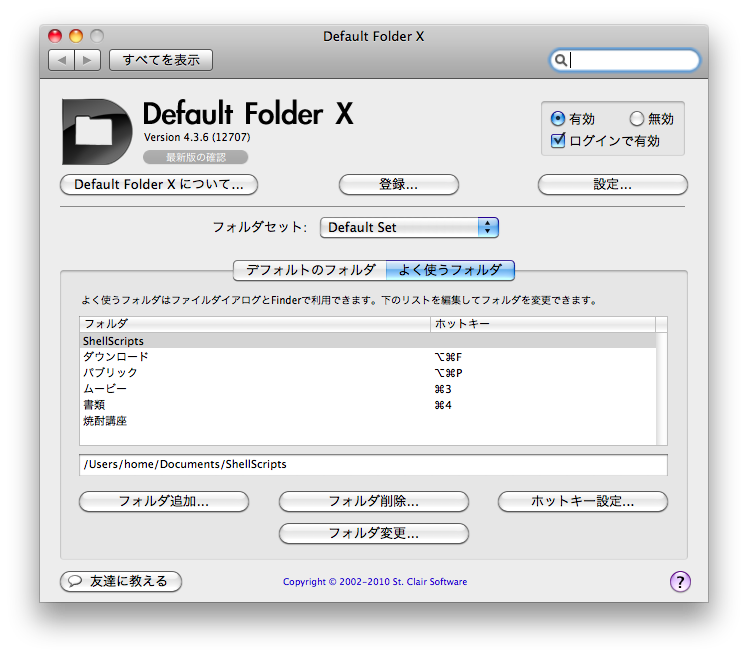Click the folder list vertical scrollbar
The image size is (748, 657).
pos(662,388)
